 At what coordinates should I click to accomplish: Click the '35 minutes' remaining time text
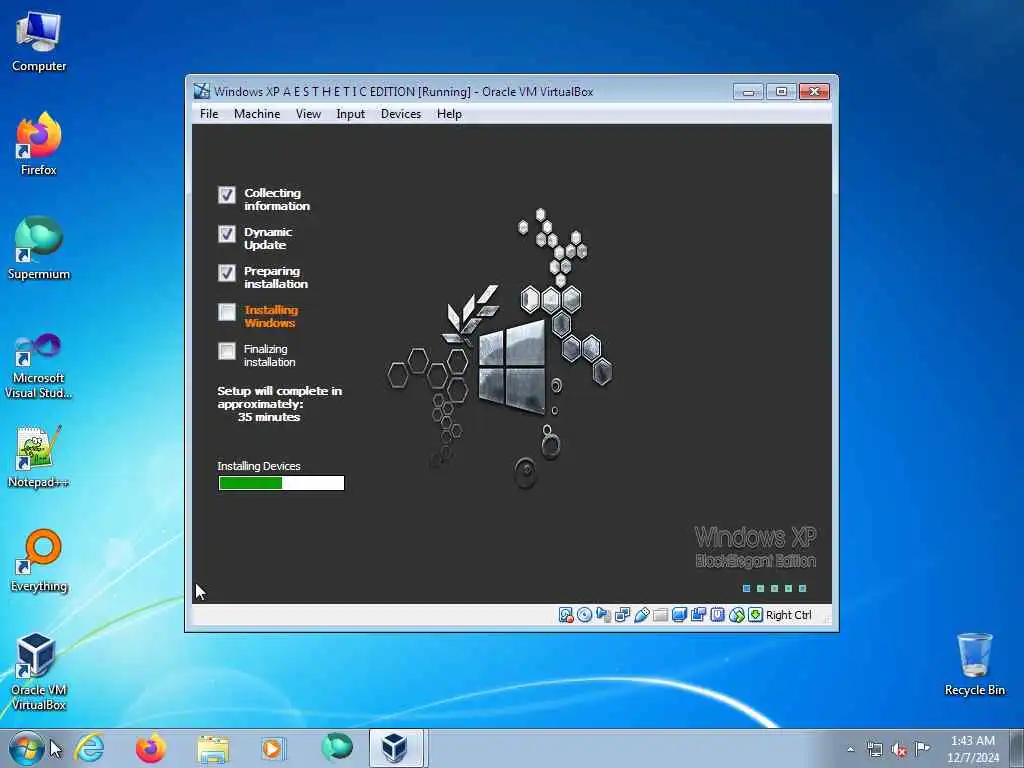(x=269, y=417)
